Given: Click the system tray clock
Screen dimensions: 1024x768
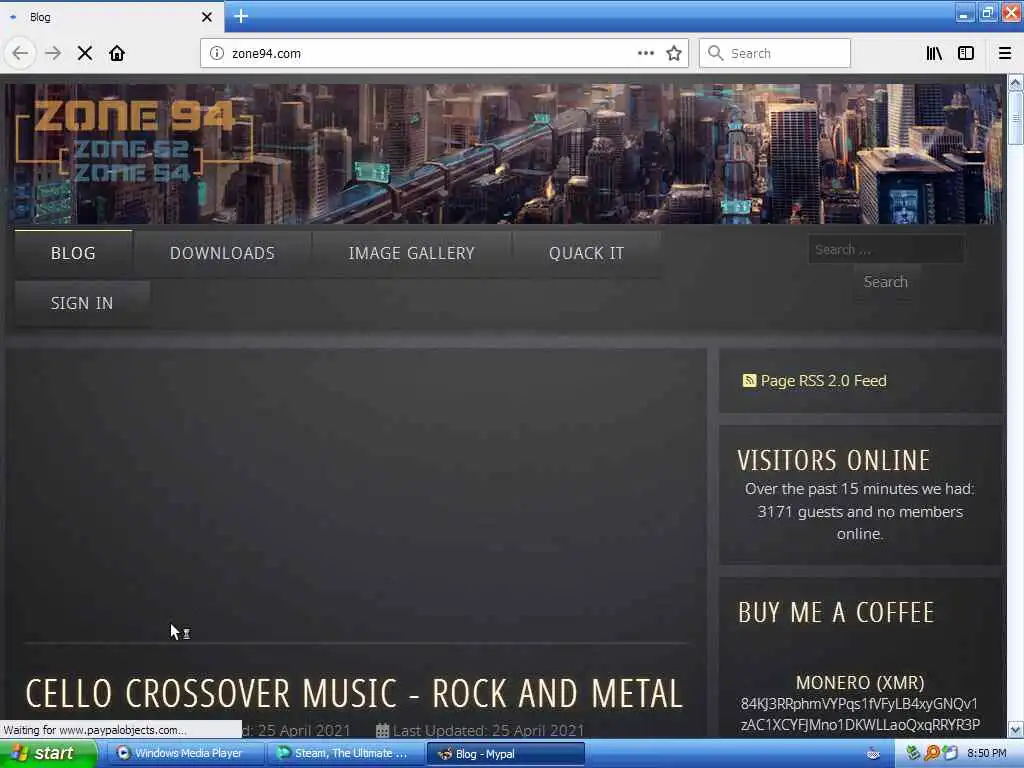Looking at the screenshot, I should click(987, 754).
